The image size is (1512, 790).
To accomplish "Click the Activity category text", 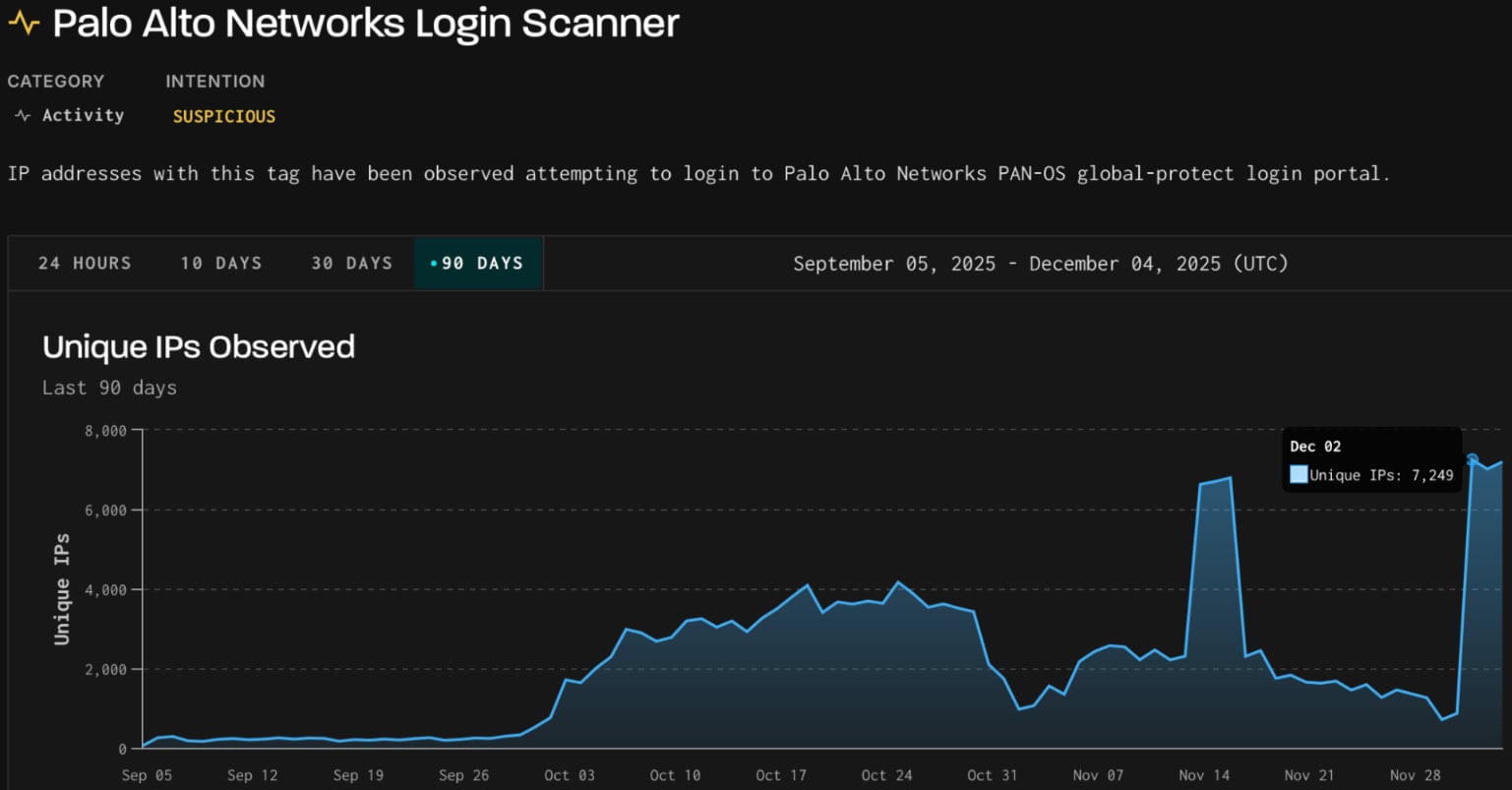I will [x=83, y=115].
